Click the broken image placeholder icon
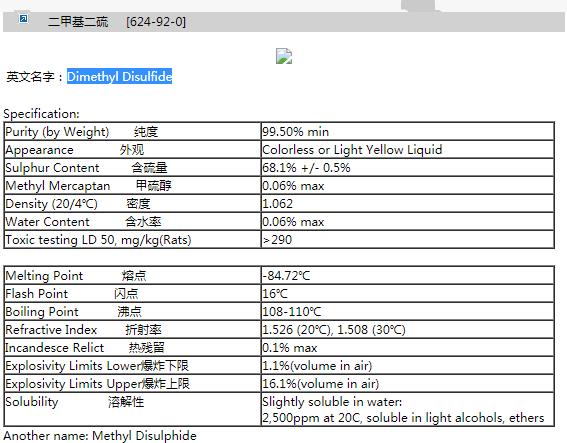This screenshot has width=567, height=443. coord(284,56)
